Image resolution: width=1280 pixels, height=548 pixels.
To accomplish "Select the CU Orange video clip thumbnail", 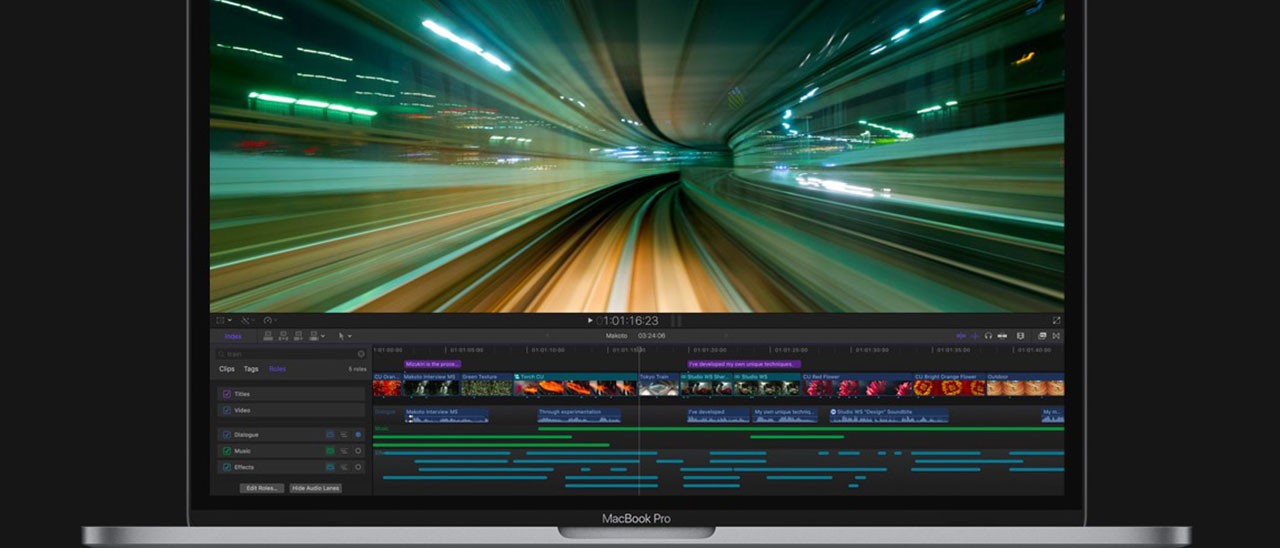I will click(387, 385).
